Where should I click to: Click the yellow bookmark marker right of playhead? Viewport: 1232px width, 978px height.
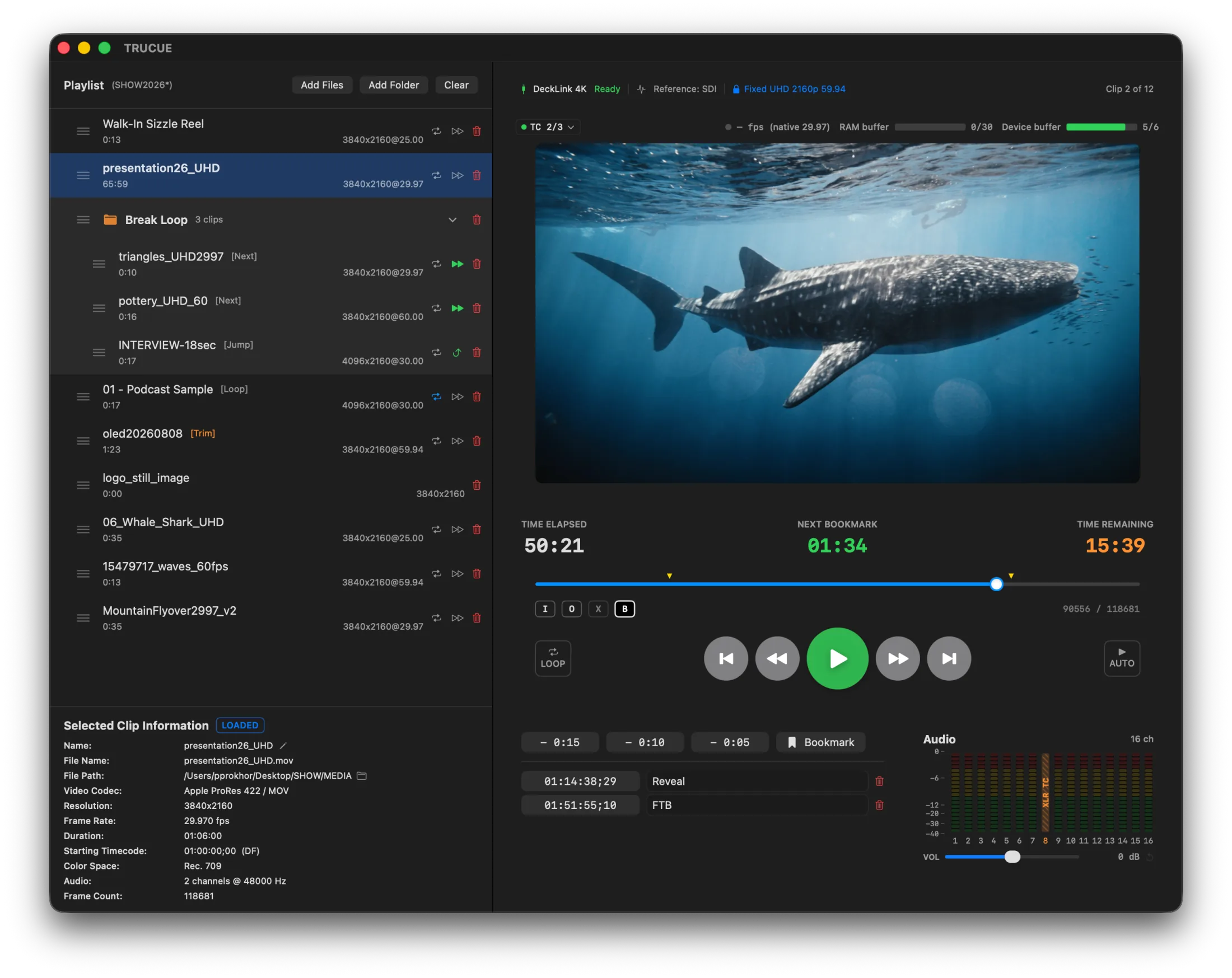point(1011,576)
